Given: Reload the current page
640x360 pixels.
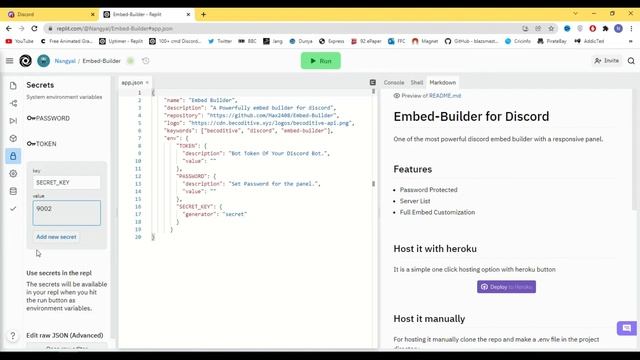Looking at the screenshot, I should [34, 28].
